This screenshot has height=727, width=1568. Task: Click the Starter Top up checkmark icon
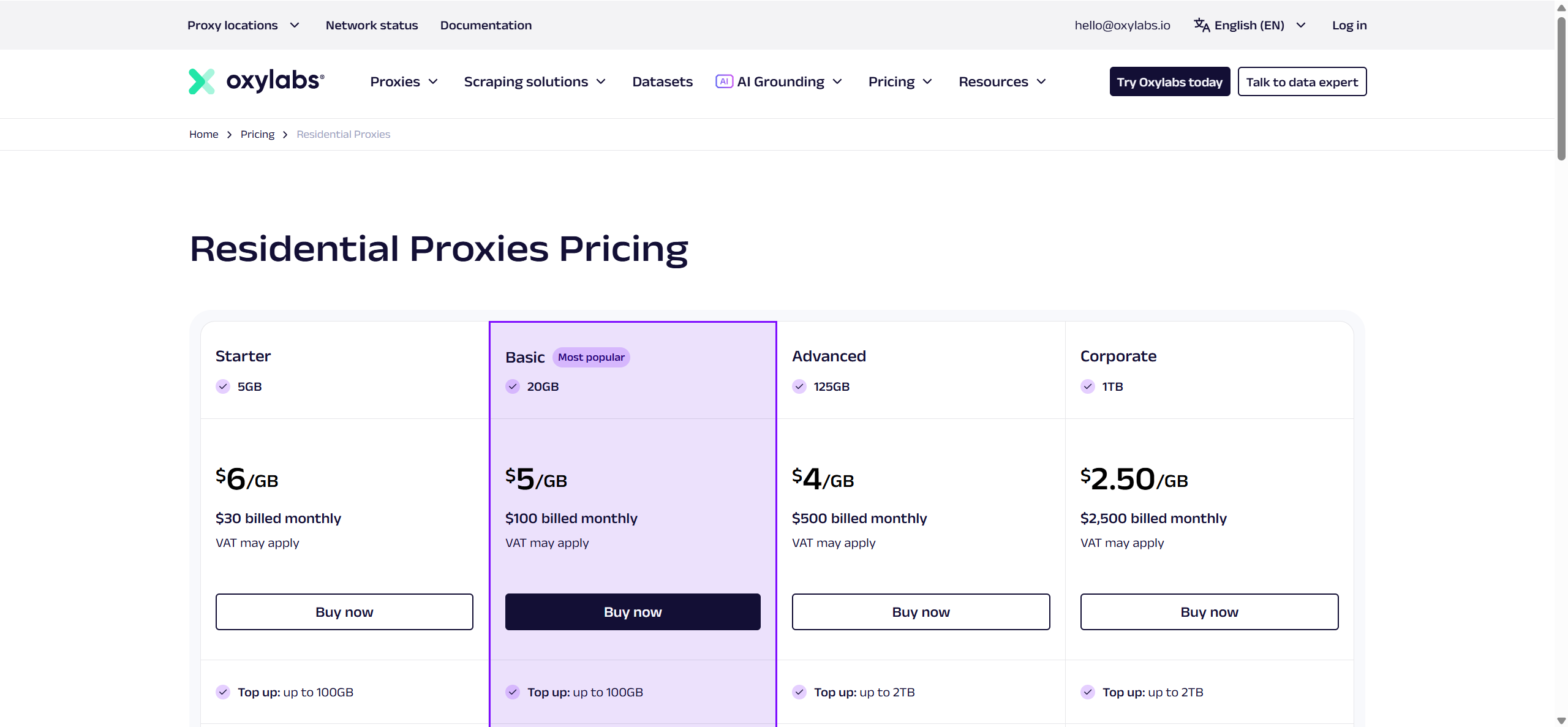223,692
